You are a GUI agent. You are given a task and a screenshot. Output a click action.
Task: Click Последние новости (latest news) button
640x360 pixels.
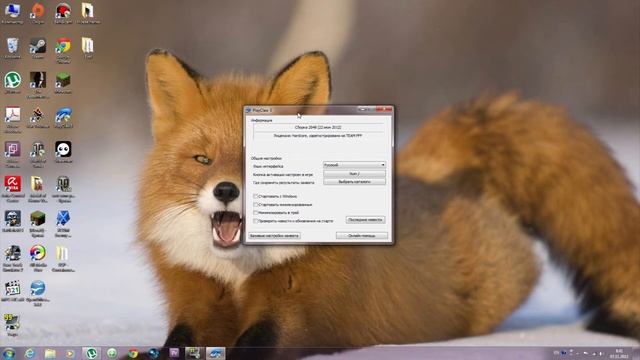(365, 220)
